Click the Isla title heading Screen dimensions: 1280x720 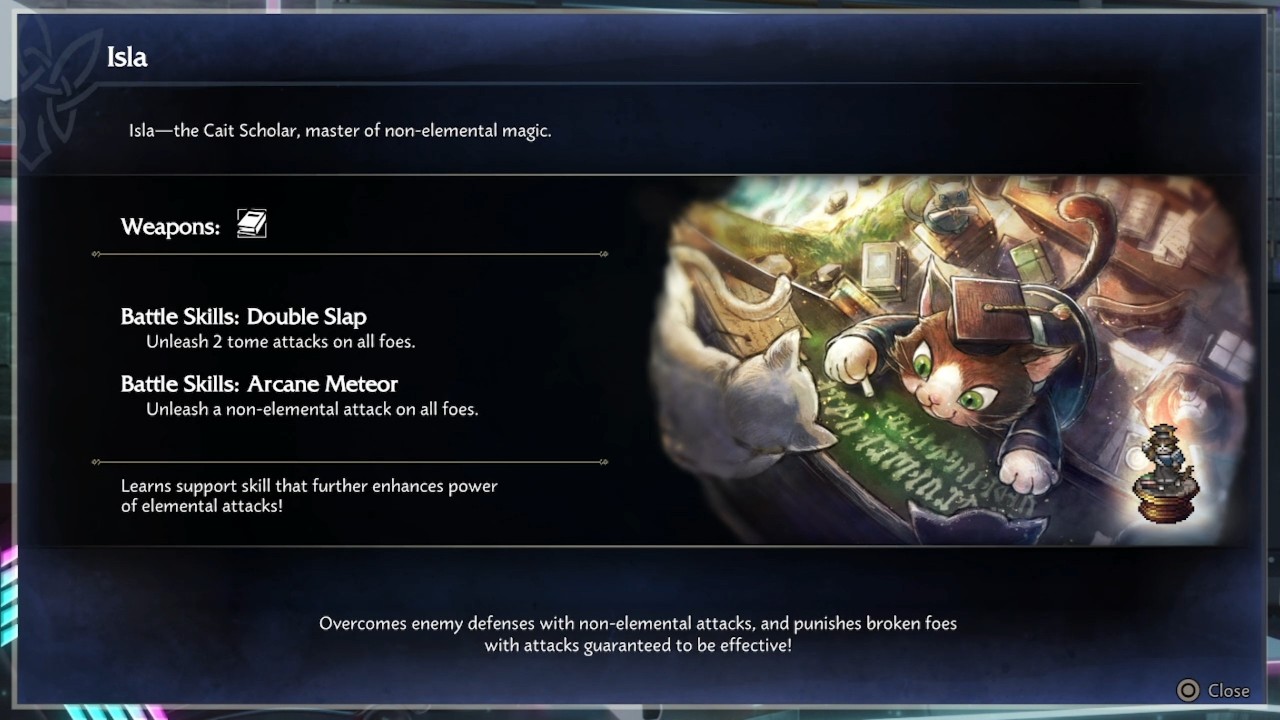click(x=127, y=58)
